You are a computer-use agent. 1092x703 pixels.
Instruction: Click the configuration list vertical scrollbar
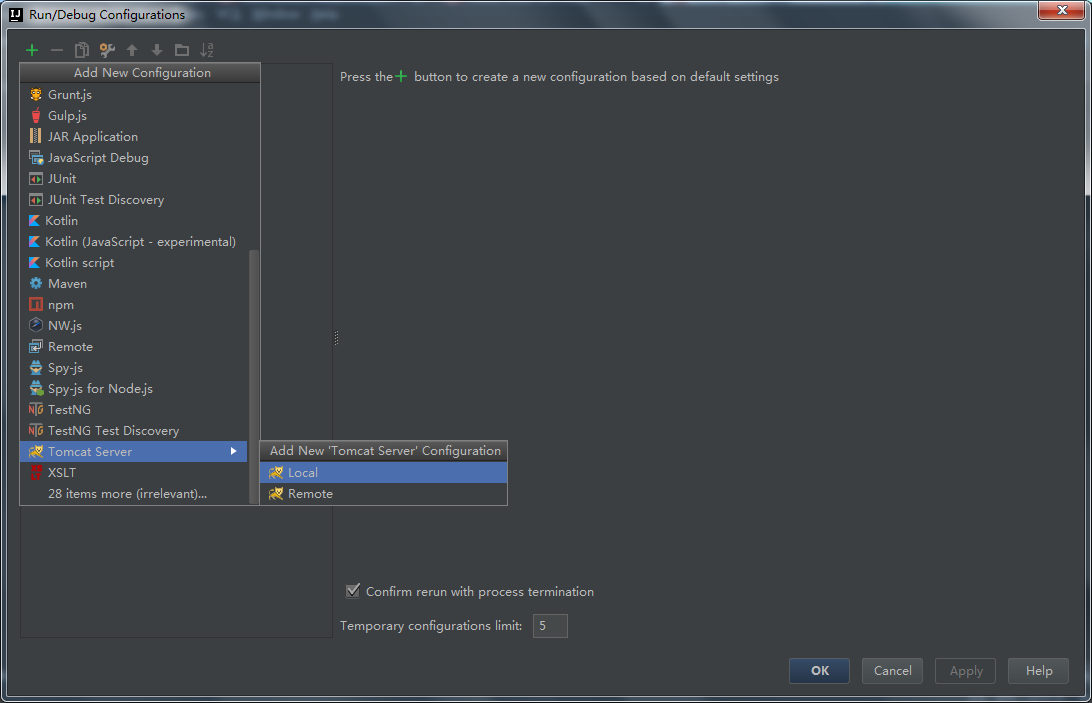(254, 376)
